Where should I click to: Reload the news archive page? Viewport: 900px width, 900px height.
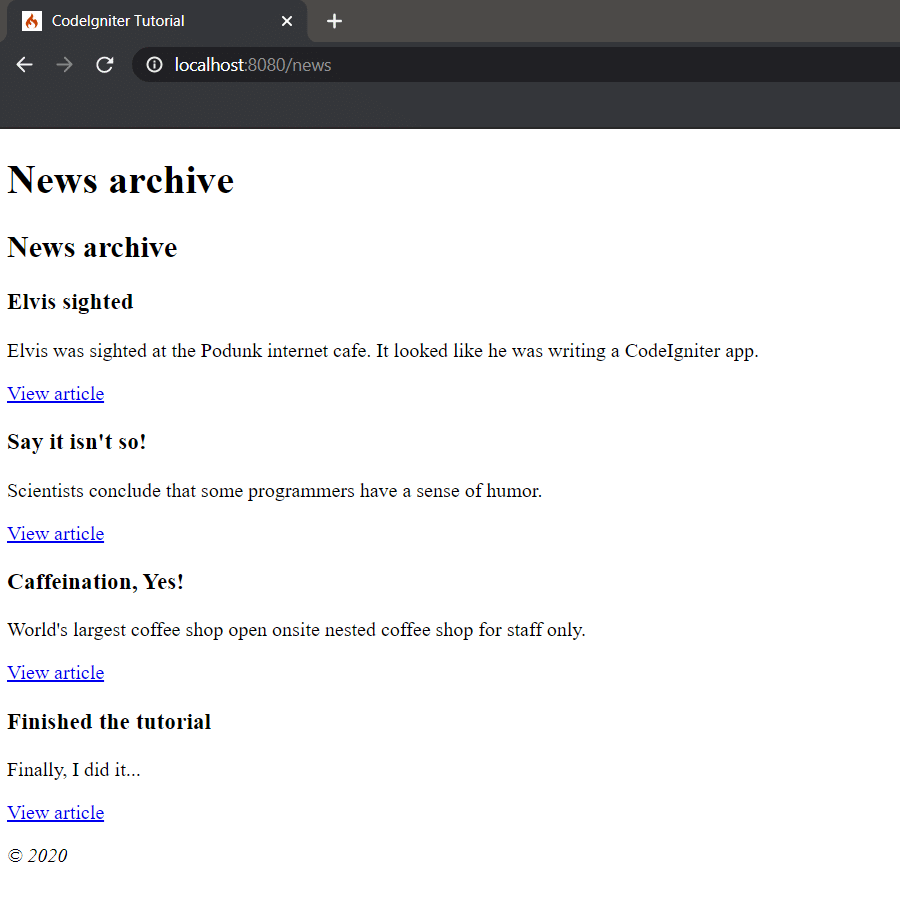tap(104, 64)
